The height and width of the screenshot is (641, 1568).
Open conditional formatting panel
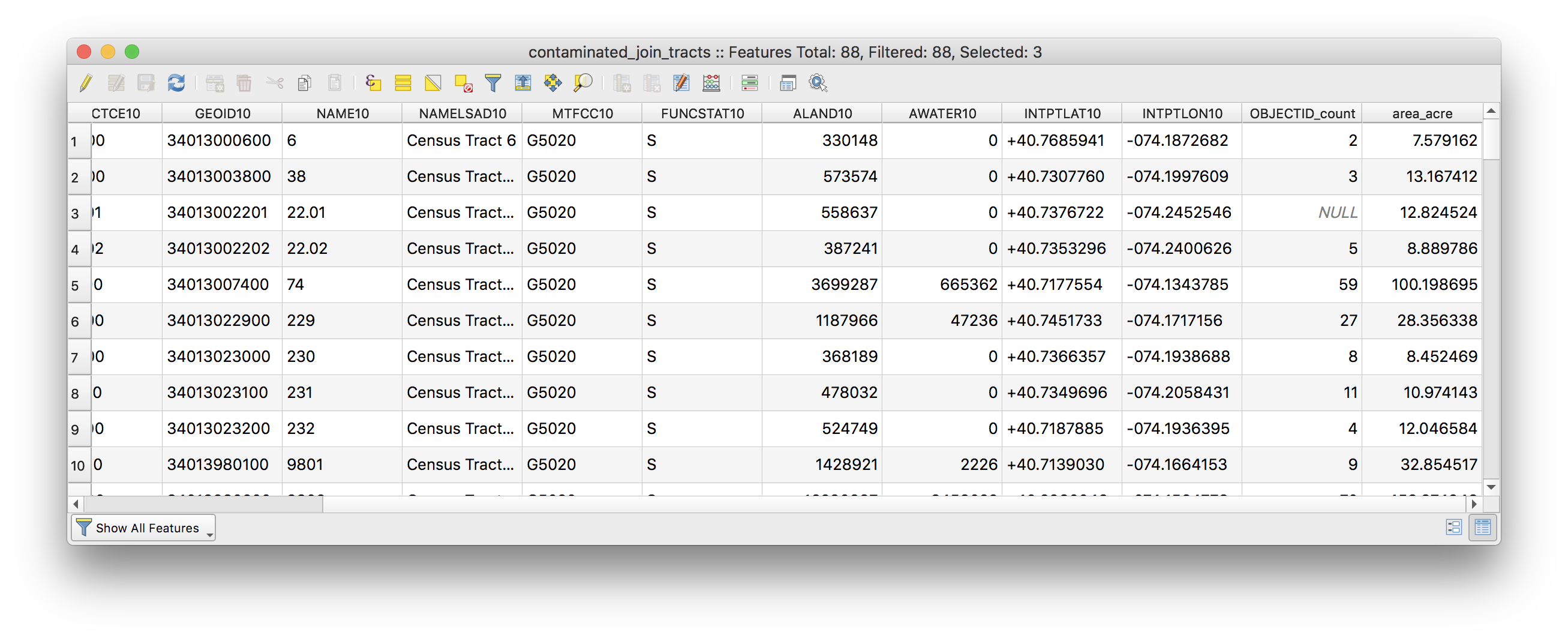(x=749, y=83)
